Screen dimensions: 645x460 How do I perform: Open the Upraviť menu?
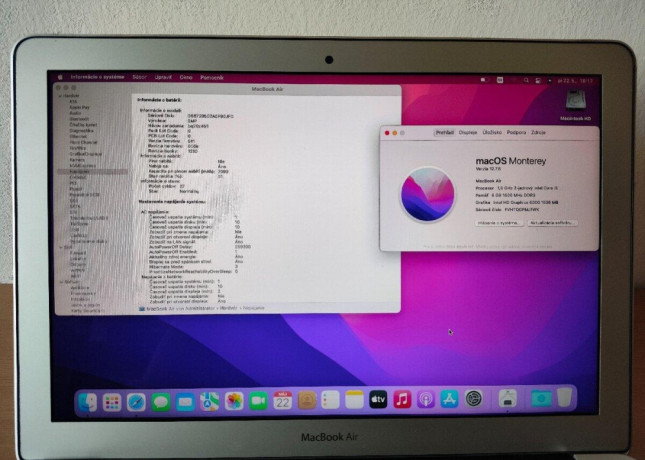(163, 77)
